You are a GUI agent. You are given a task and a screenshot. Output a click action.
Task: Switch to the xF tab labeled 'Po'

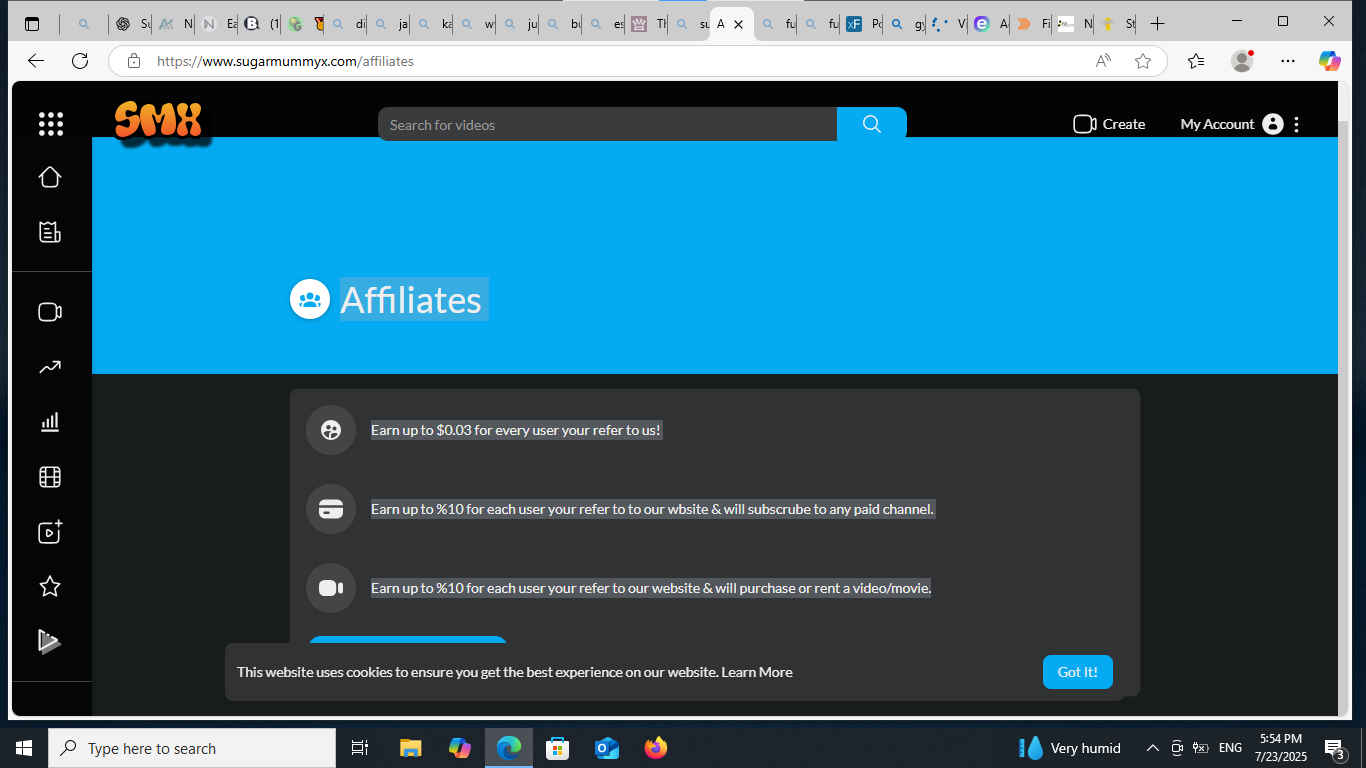(x=863, y=24)
